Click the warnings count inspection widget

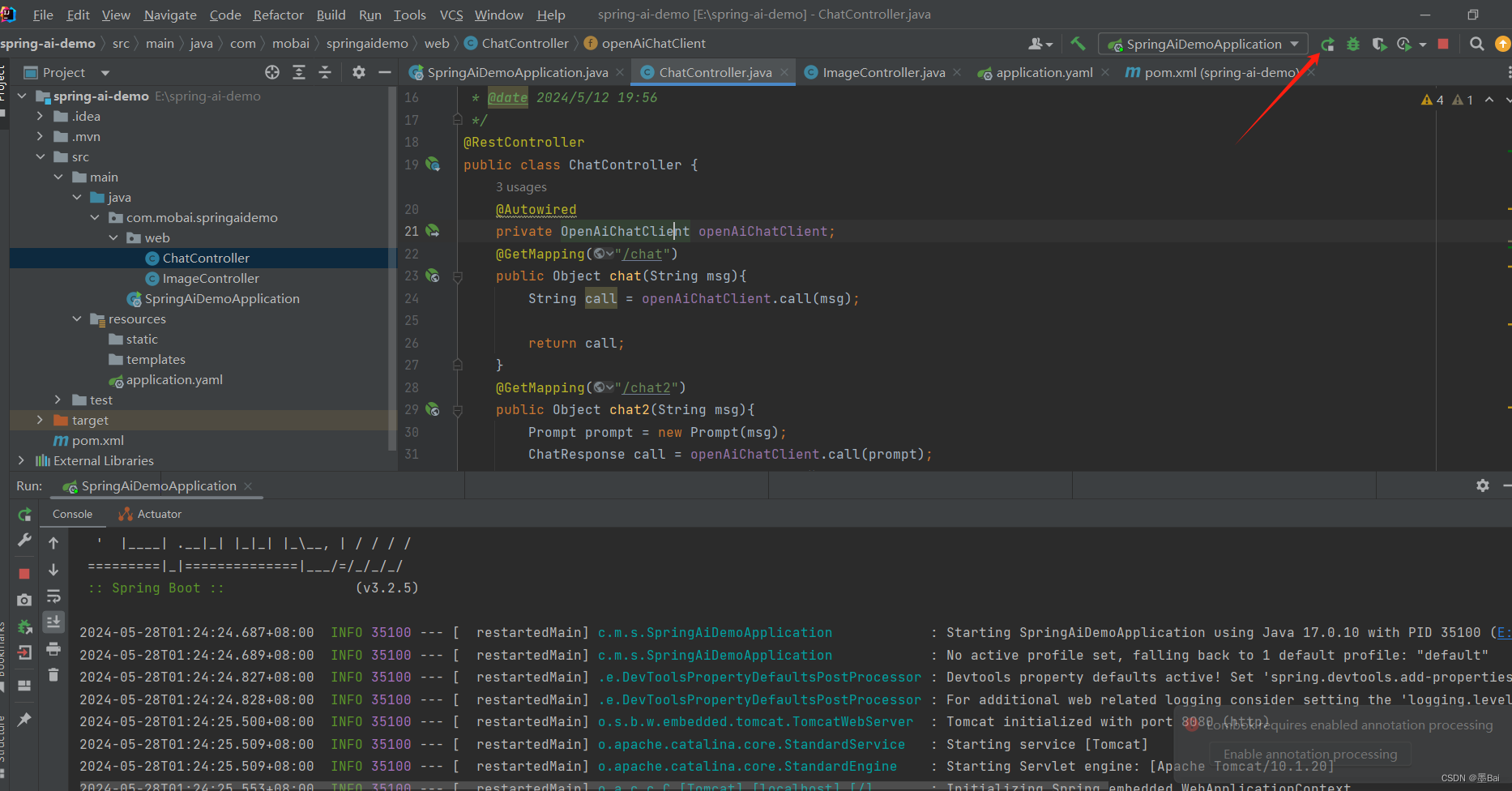click(x=1447, y=100)
